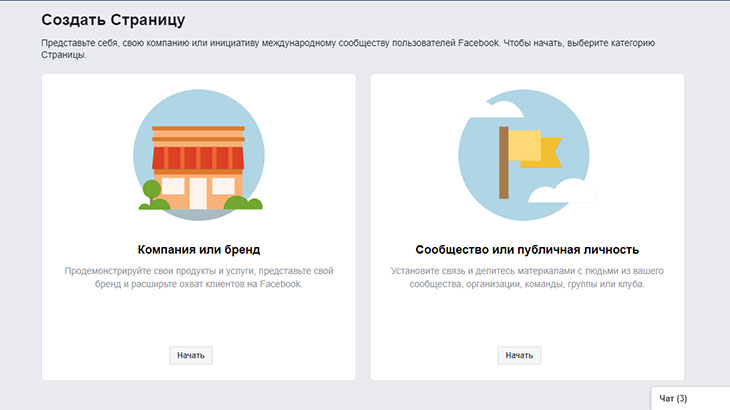Click the flag illustration for Сообщество или публичная личность
The image size is (730, 410).
527,155
